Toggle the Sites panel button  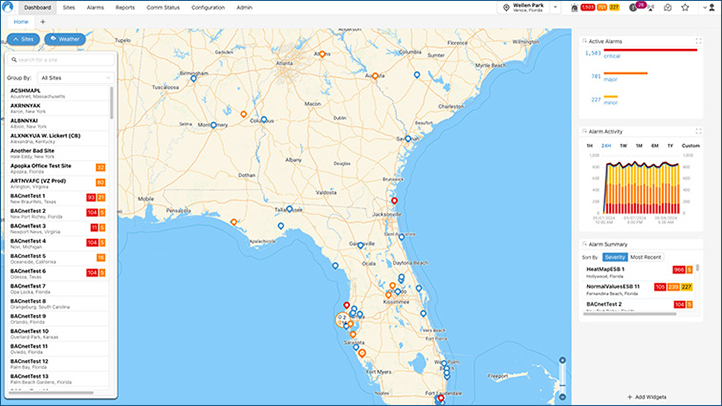23,39
